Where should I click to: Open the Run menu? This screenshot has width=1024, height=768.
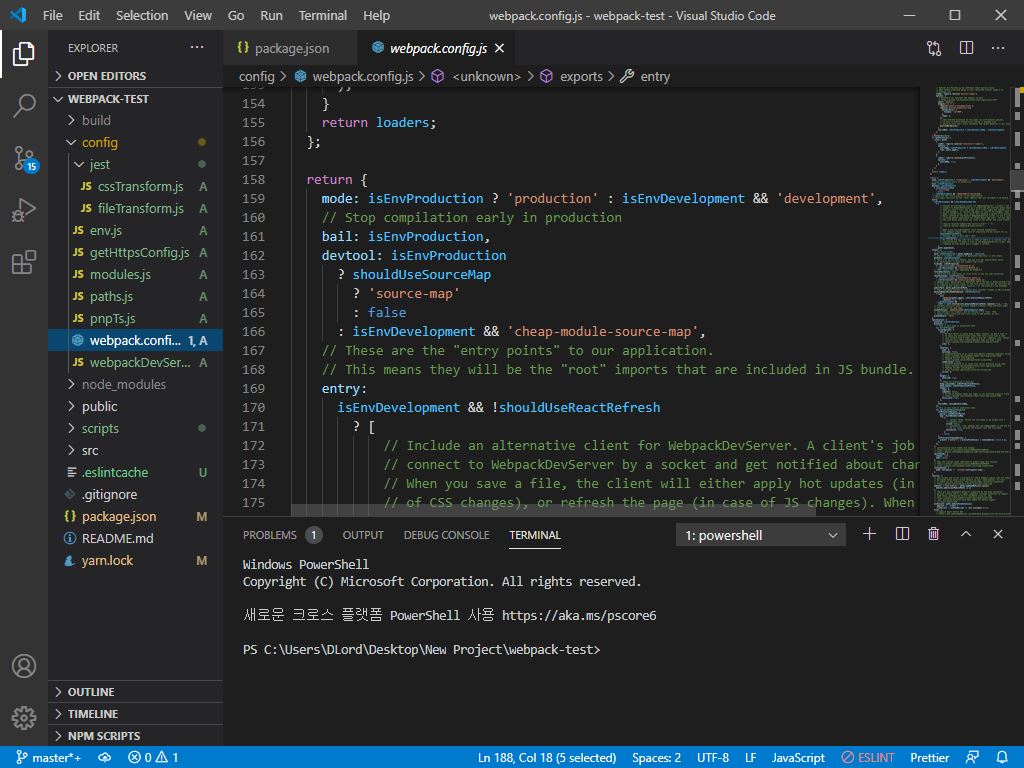pos(271,15)
